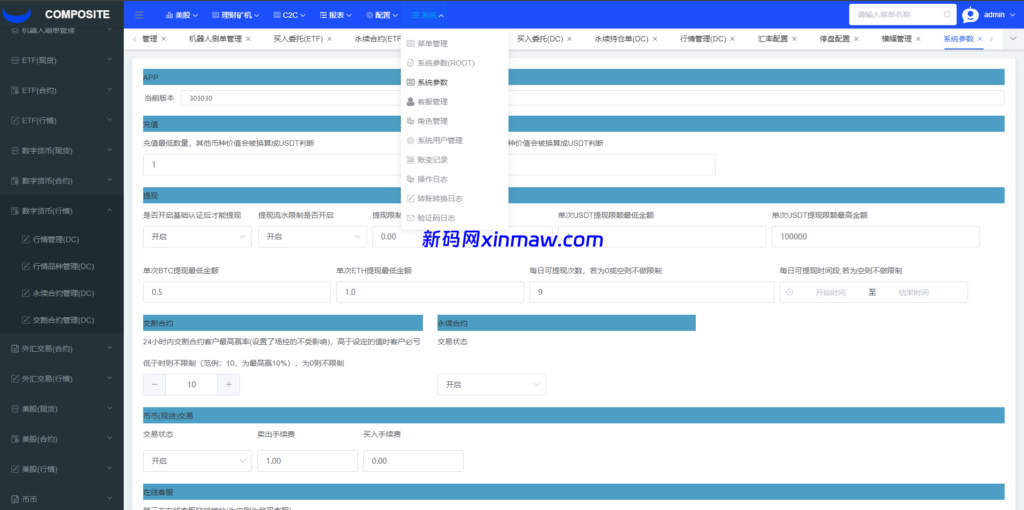Expand the 外汇交易(行情) sidebar group

[x=61, y=379]
